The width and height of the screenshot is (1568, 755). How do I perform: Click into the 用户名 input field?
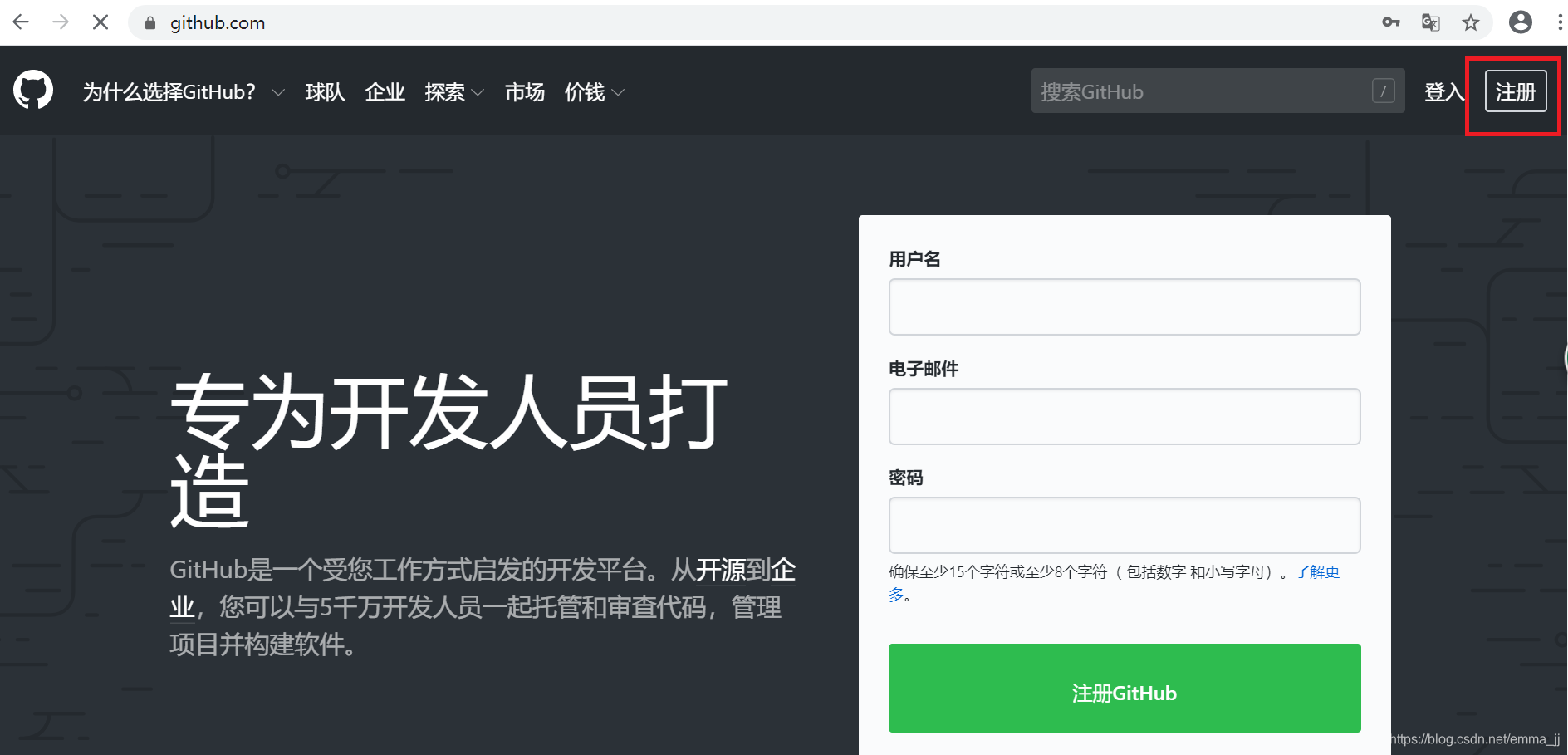[1125, 306]
